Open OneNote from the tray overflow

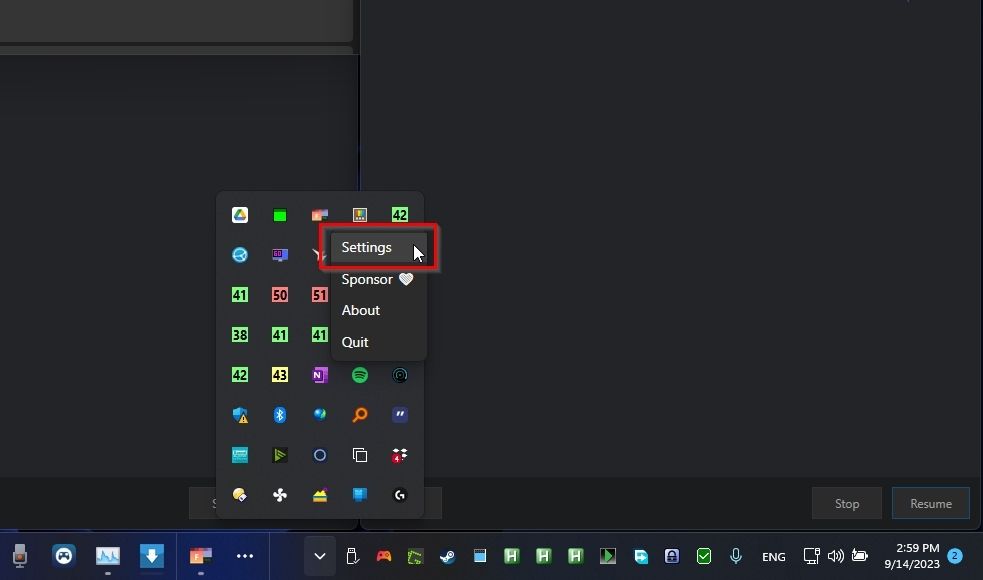pyautogui.click(x=319, y=374)
